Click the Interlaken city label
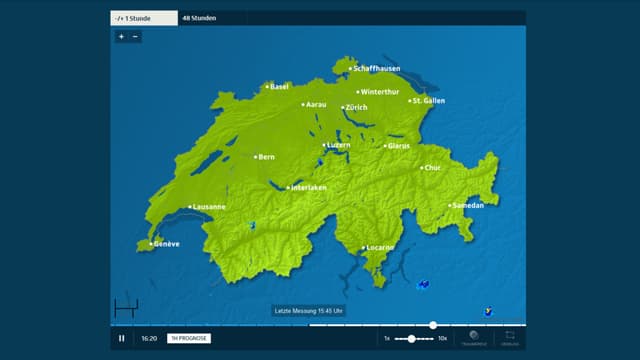Screen dimensions: 640x360 tap(309, 188)
